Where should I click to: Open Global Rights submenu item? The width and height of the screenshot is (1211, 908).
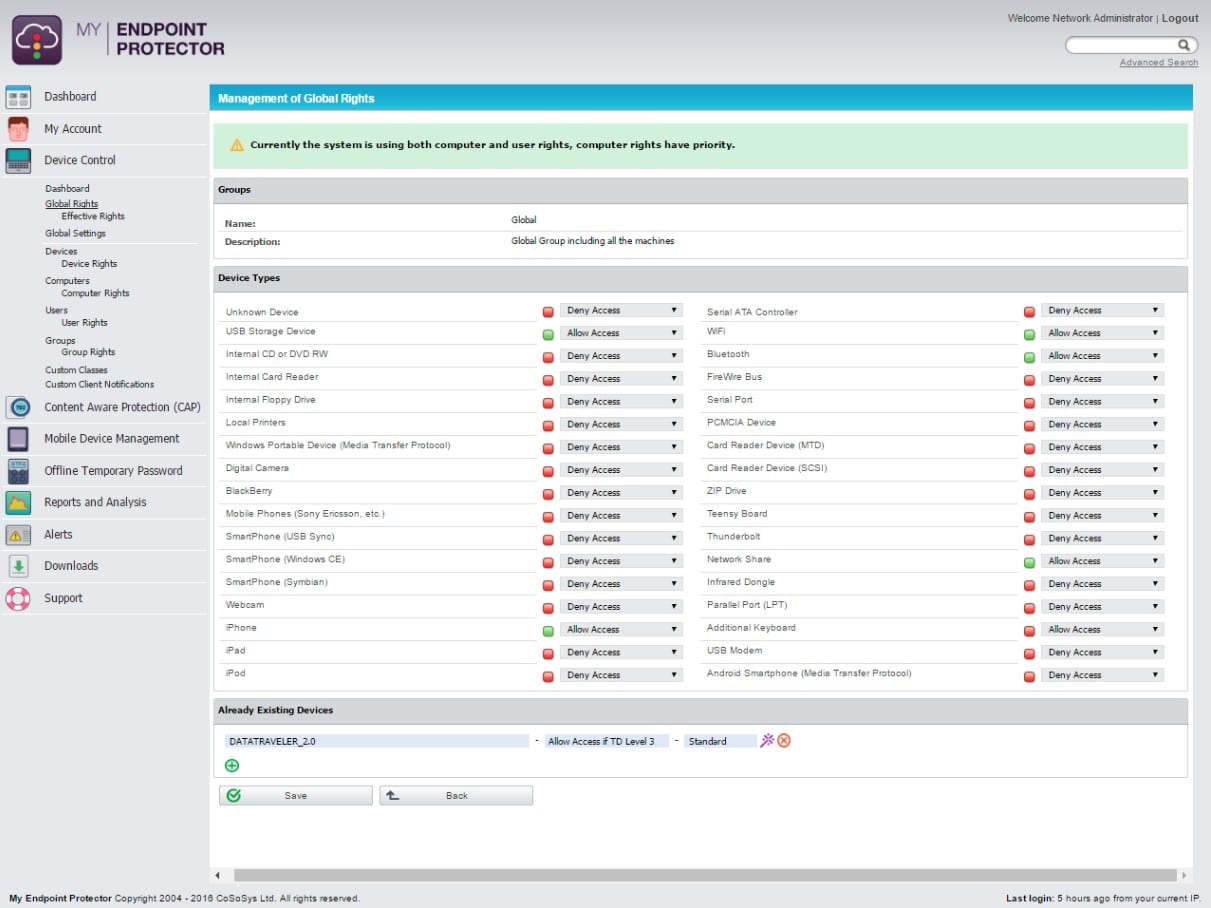point(71,204)
